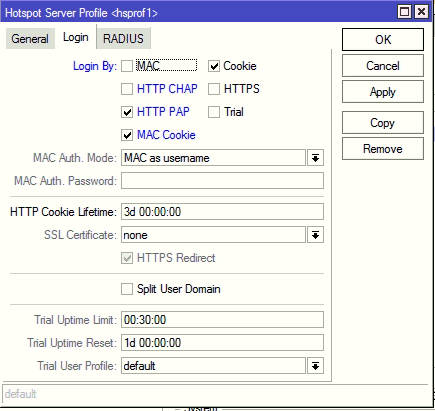435x411 pixels.
Task: Uncheck the MAC Cookie option
Action: coord(127,135)
